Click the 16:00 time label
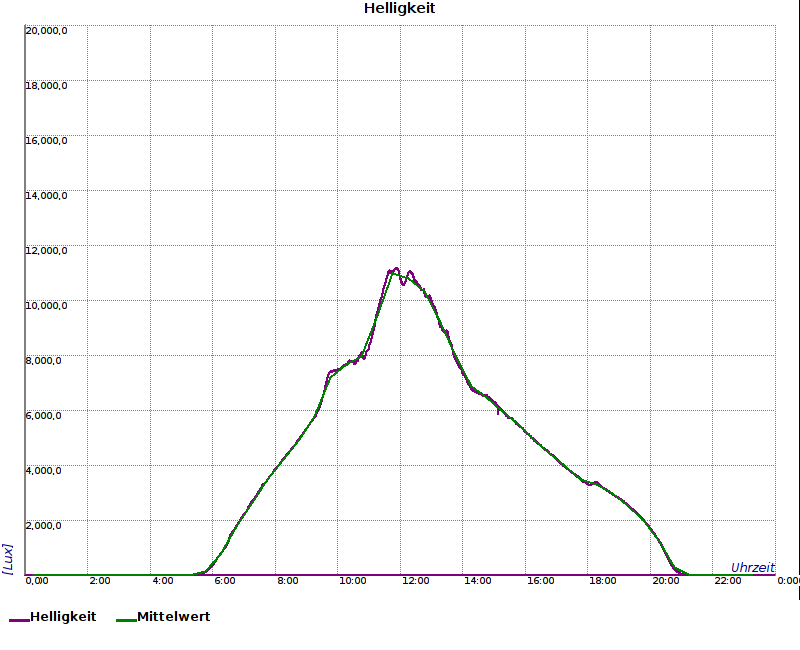This screenshot has height=650, width=800. (540, 581)
